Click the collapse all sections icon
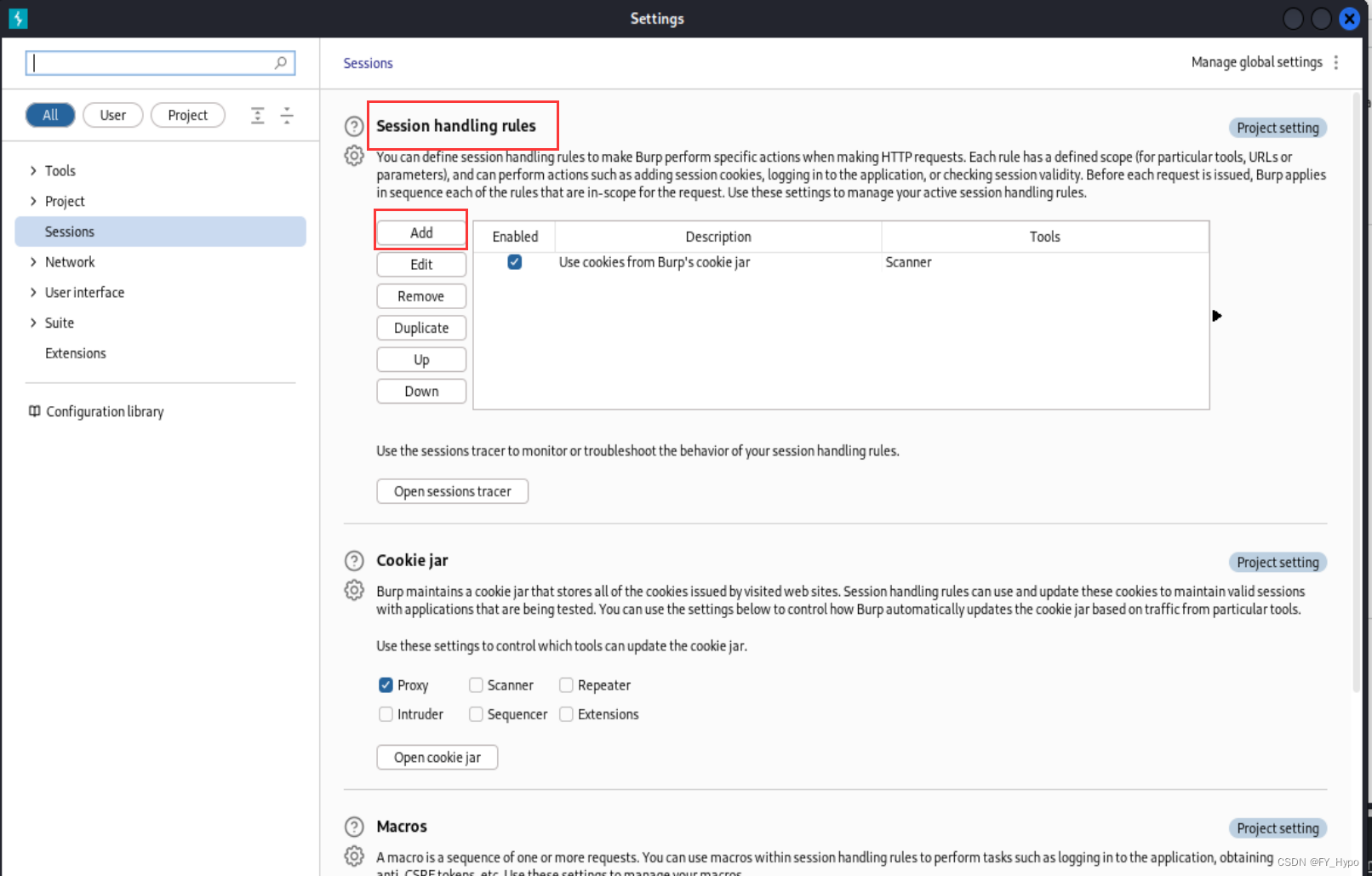The height and width of the screenshot is (876, 1372). (x=287, y=115)
